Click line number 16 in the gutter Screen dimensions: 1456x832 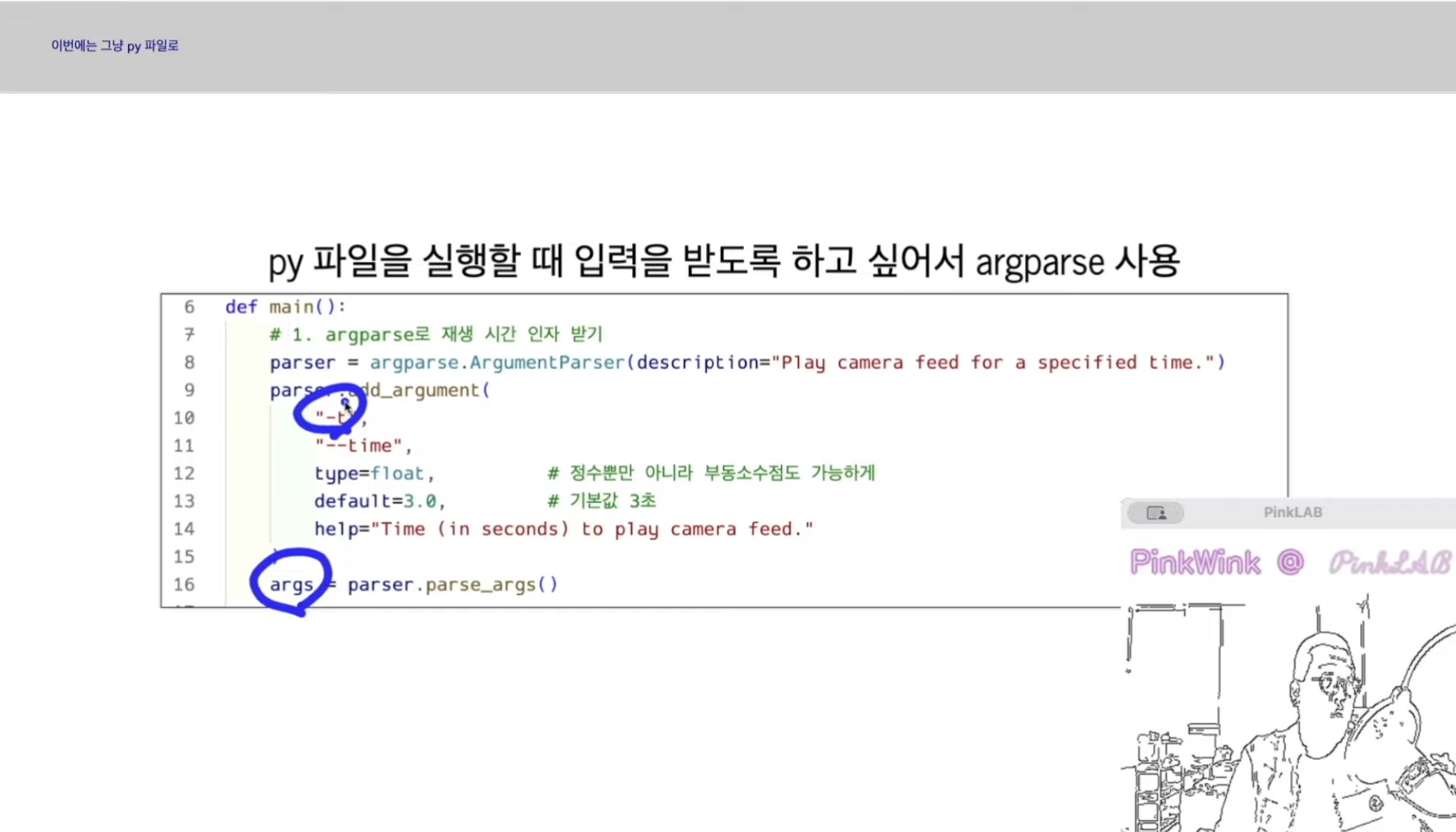pyautogui.click(x=184, y=584)
